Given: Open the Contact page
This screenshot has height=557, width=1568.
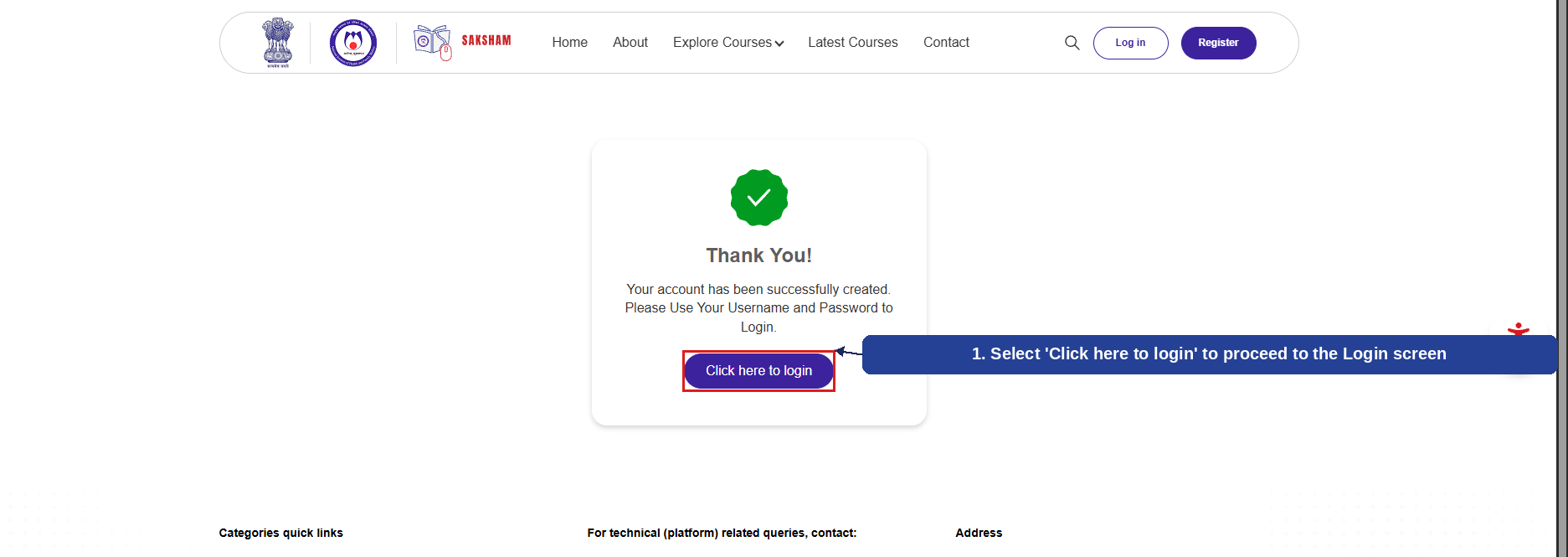Looking at the screenshot, I should point(946,42).
